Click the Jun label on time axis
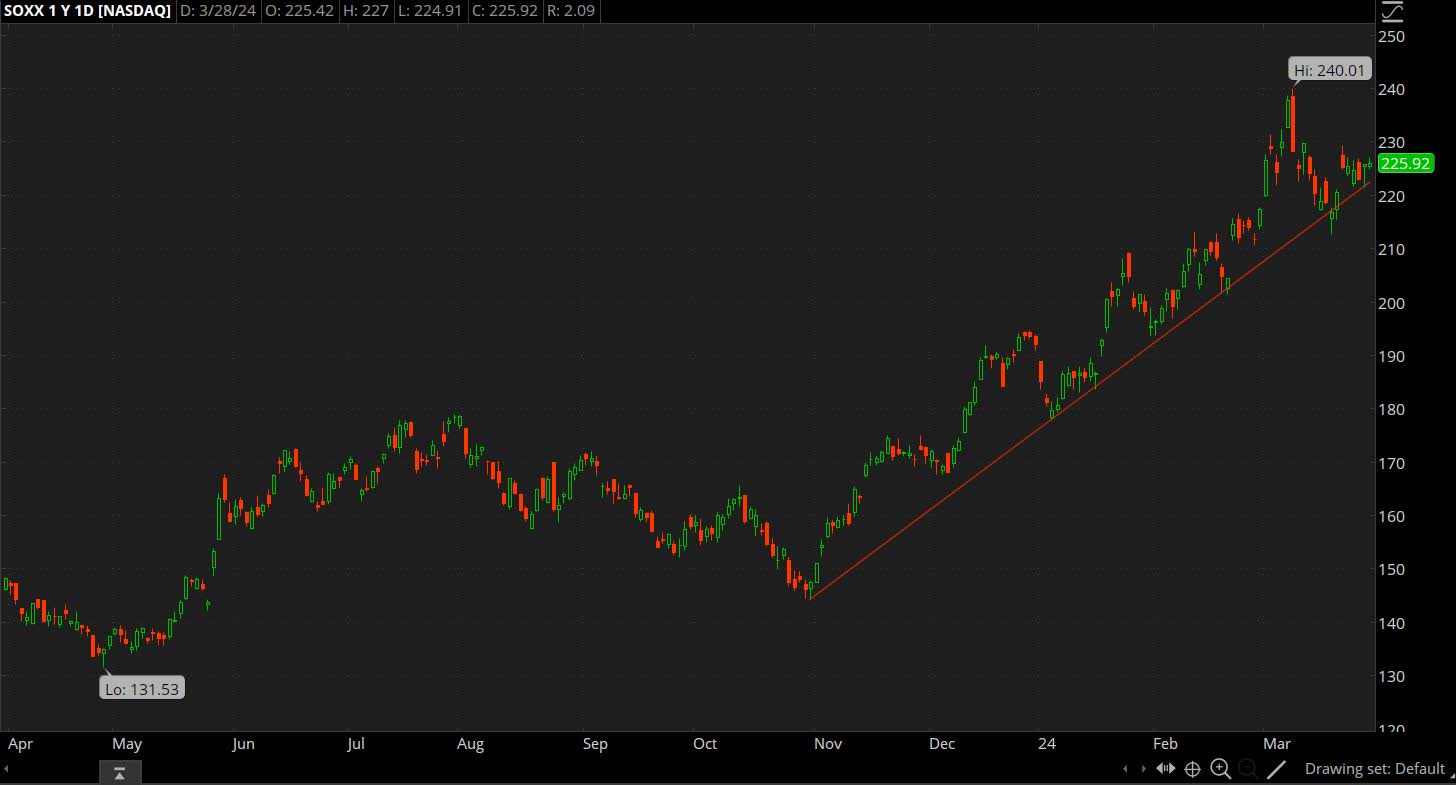The height and width of the screenshot is (785, 1456). coord(243,744)
